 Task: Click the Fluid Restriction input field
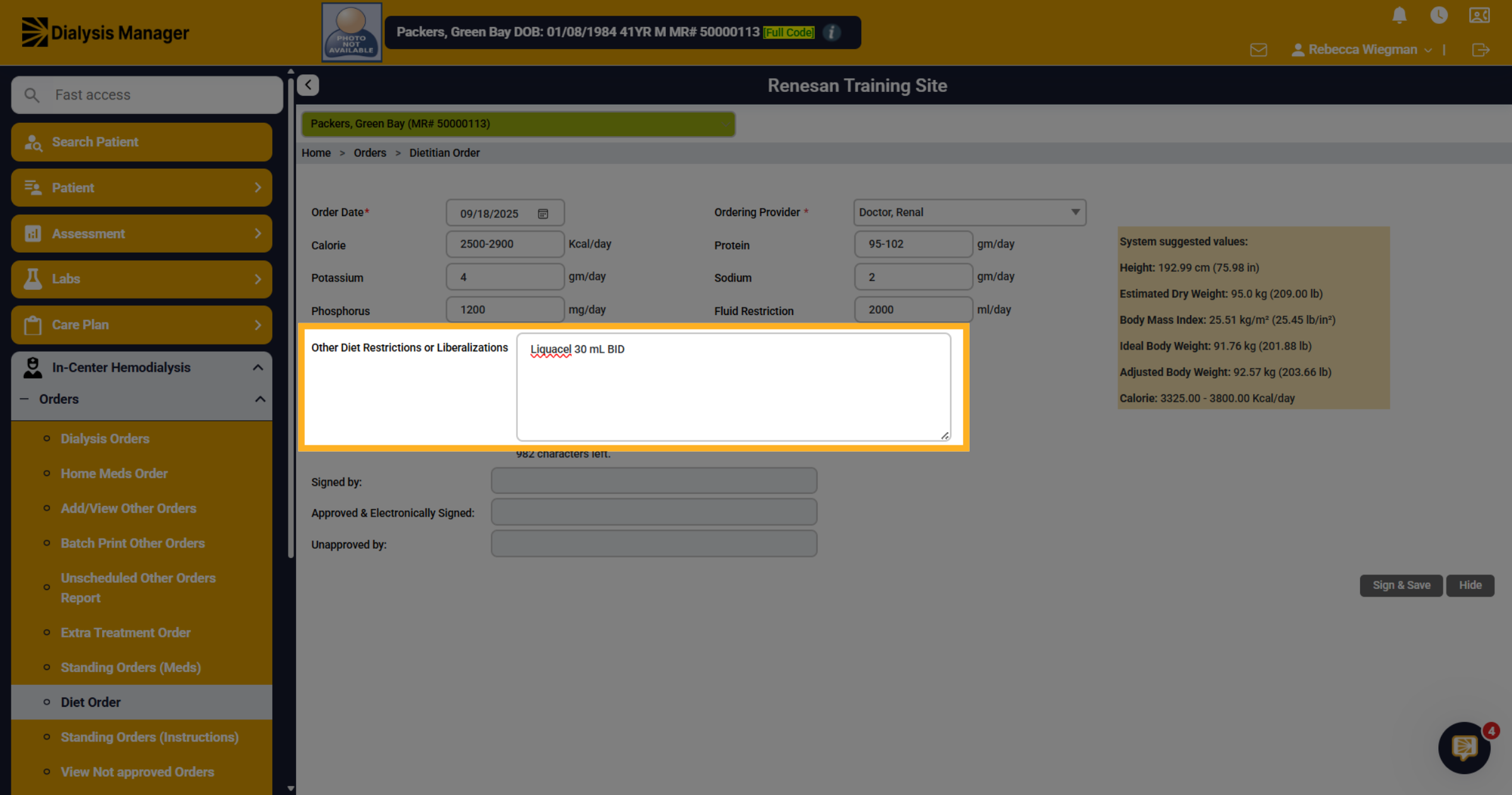(913, 309)
